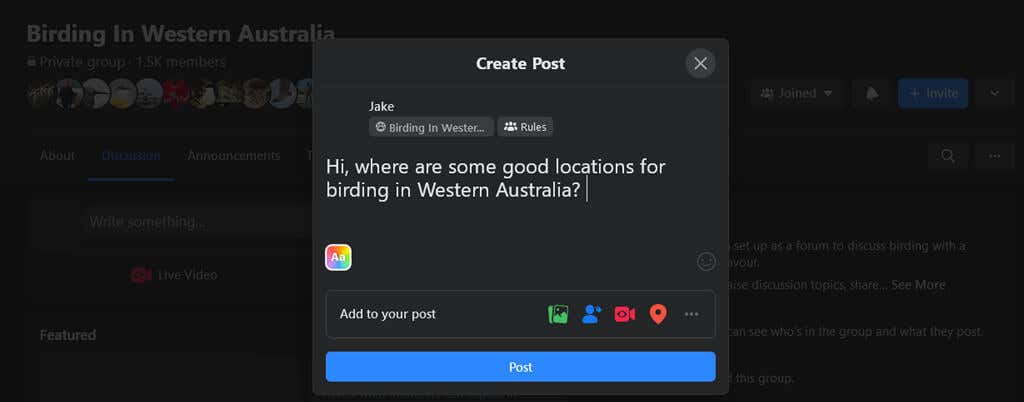Image resolution: width=1024 pixels, height=402 pixels.
Task: Tag people using the blue person icon
Action: pyautogui.click(x=591, y=315)
